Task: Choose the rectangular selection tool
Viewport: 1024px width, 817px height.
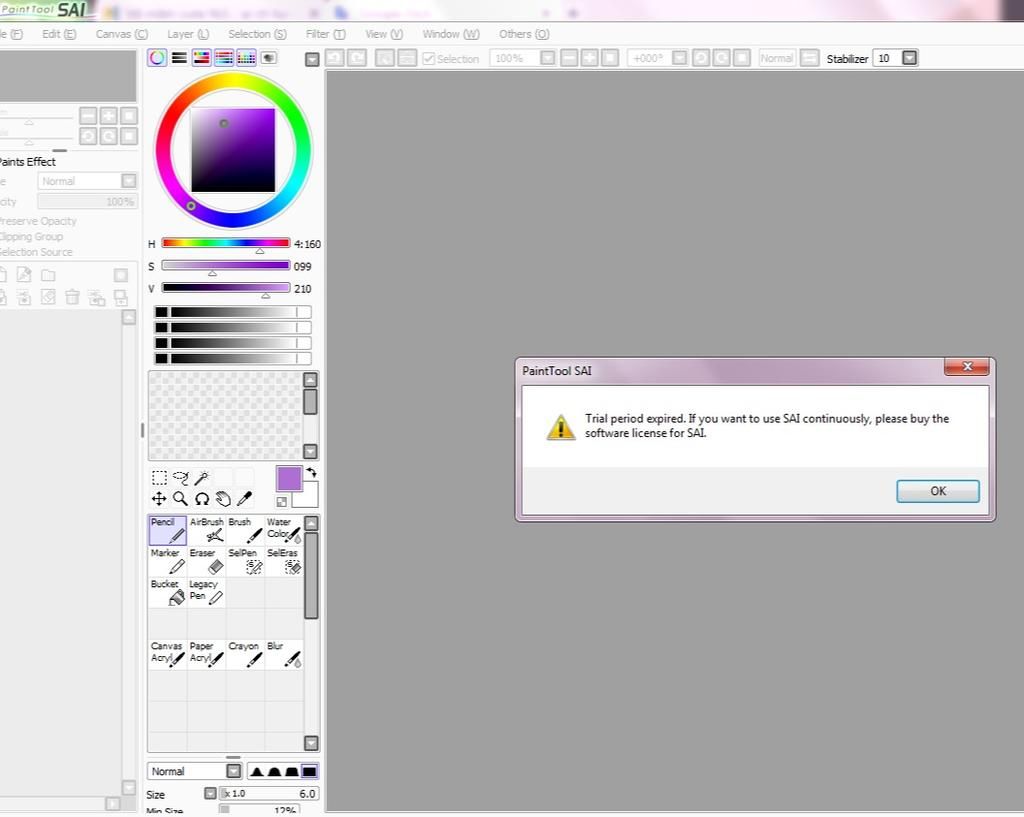Action: [159, 478]
